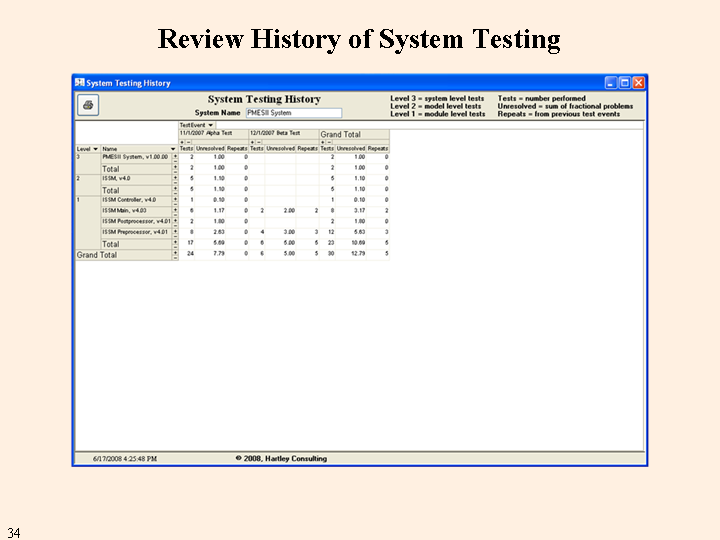
Task: Click the 10.69 Unresolved cell in Level 1 Total
Action: 351,243
